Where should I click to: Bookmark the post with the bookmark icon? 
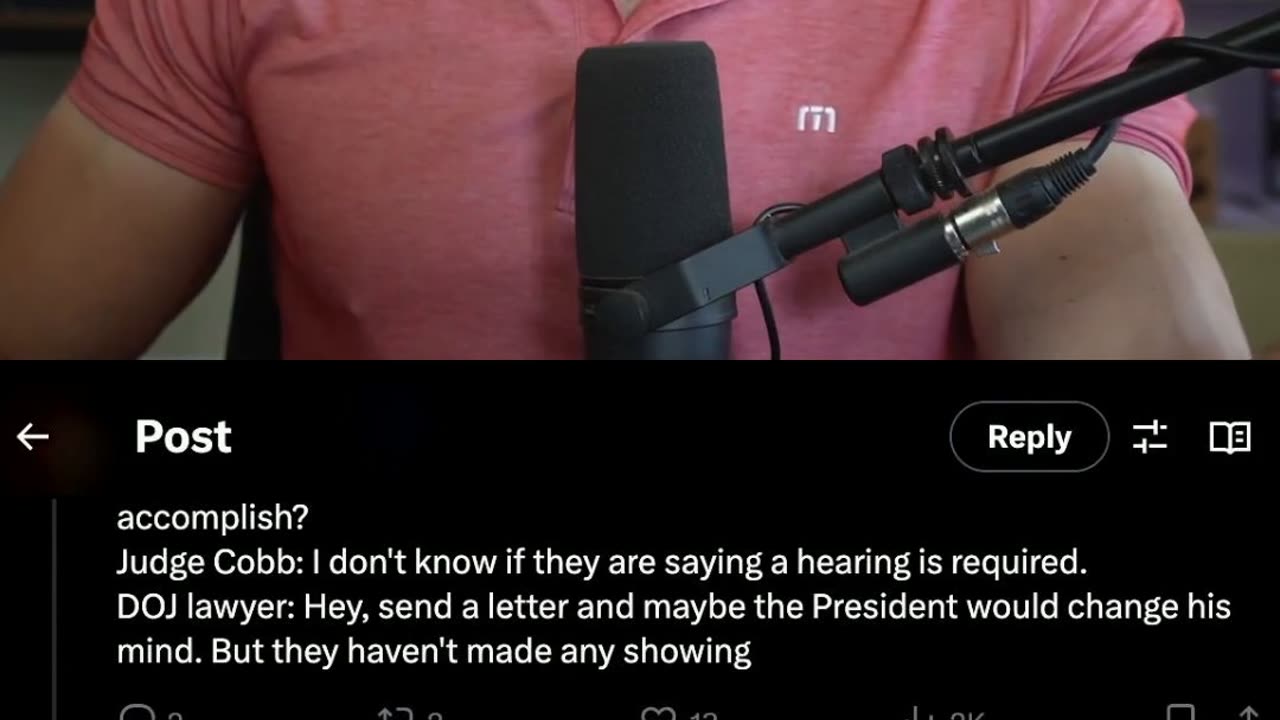[x=1181, y=714]
